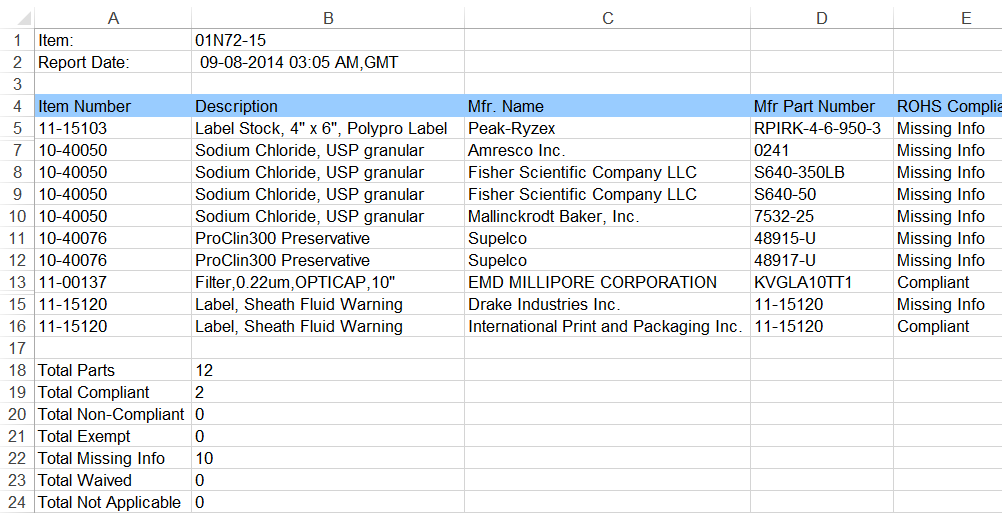Select item number 11-00137 cell
1002x513 pixels.
click(x=113, y=282)
